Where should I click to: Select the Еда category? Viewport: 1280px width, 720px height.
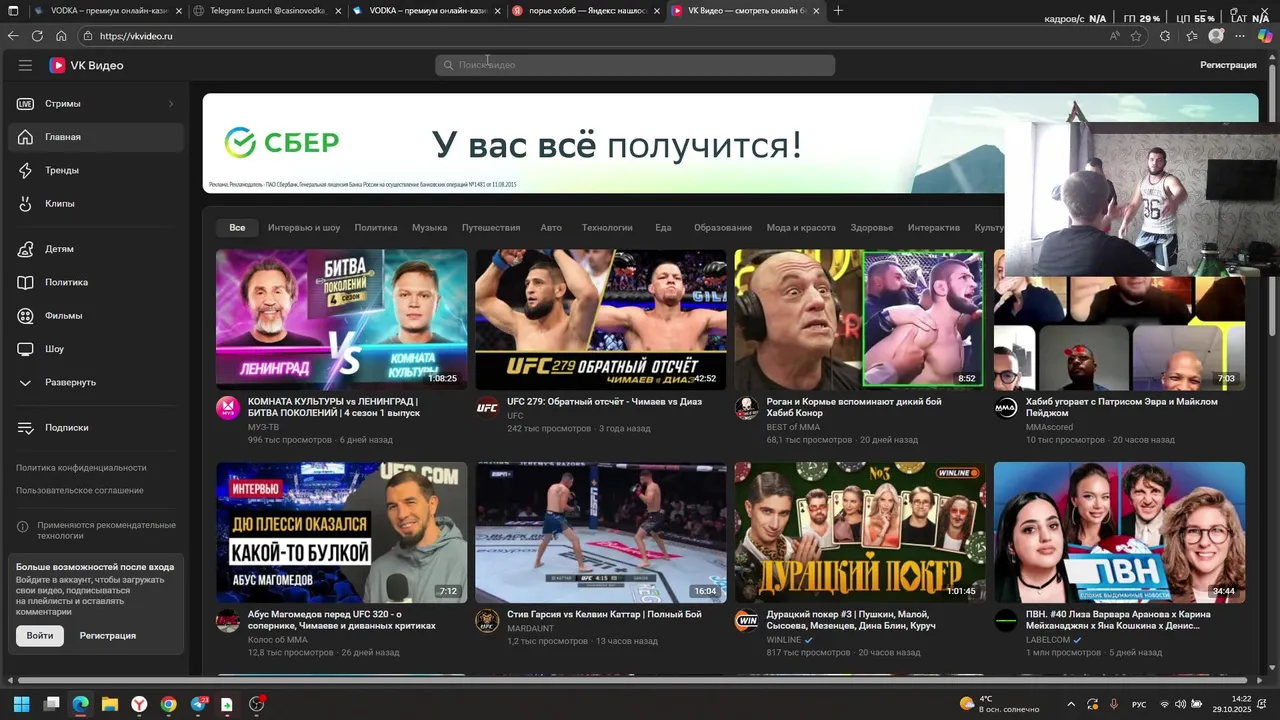click(663, 228)
